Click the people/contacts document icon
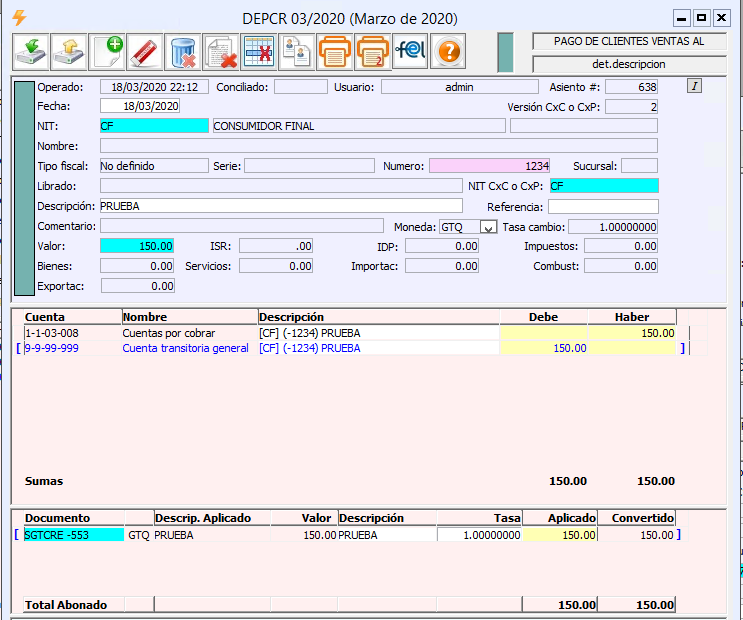743x620 pixels. click(x=296, y=50)
